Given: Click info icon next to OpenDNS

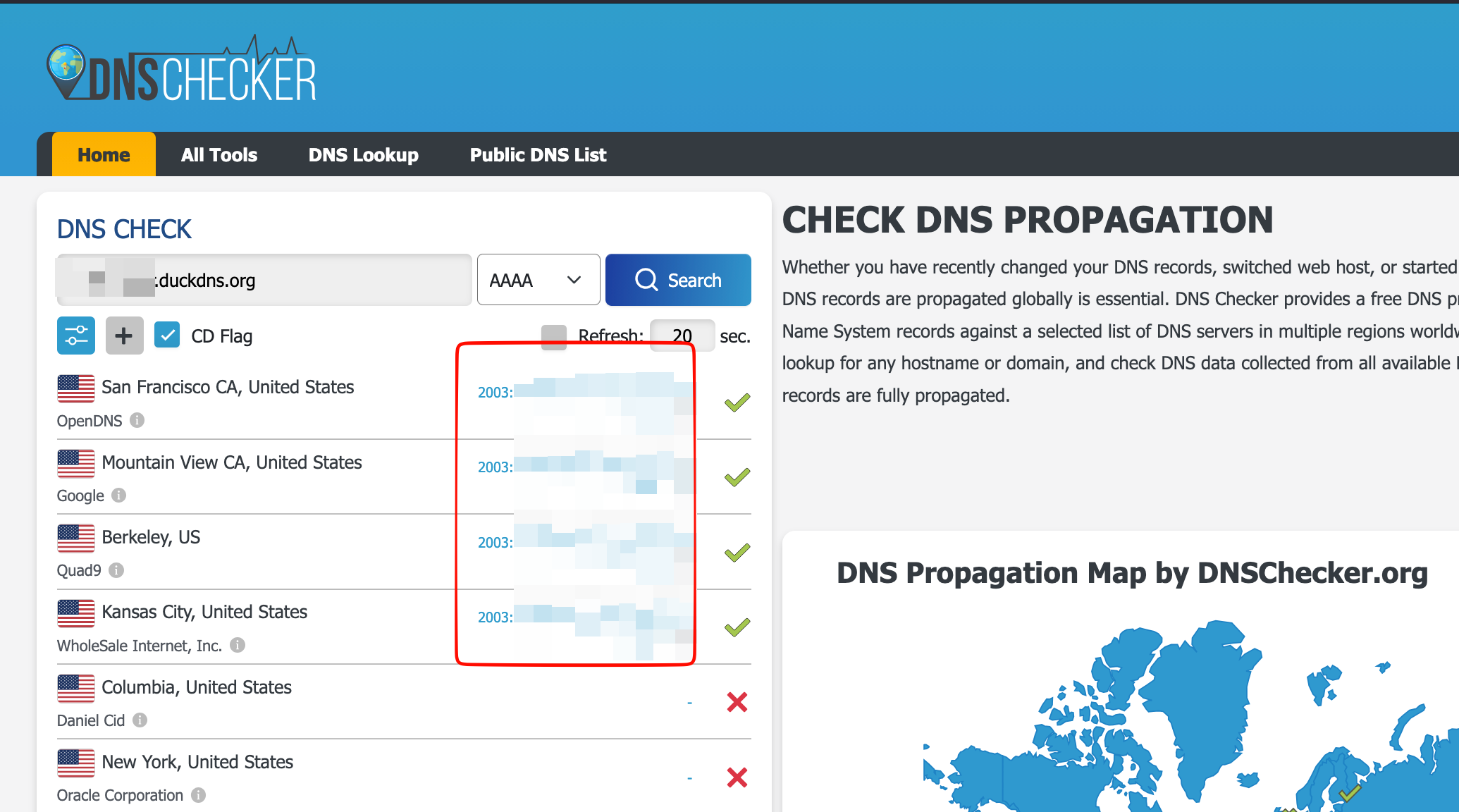Looking at the screenshot, I should [x=137, y=420].
